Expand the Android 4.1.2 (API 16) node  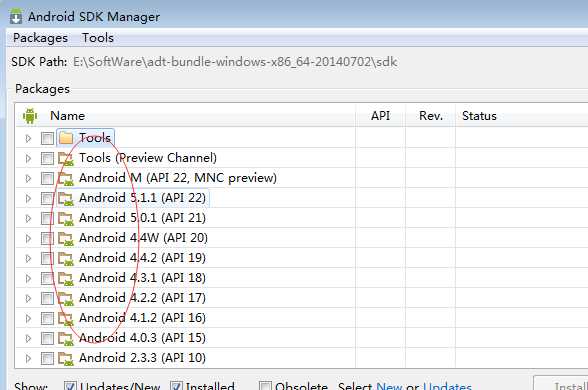pyautogui.click(x=28, y=318)
